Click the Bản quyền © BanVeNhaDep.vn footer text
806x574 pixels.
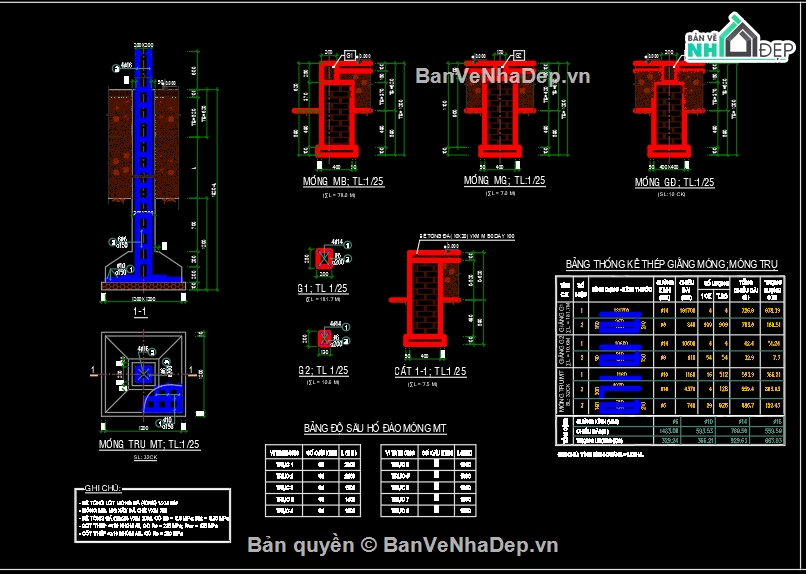tap(402, 544)
